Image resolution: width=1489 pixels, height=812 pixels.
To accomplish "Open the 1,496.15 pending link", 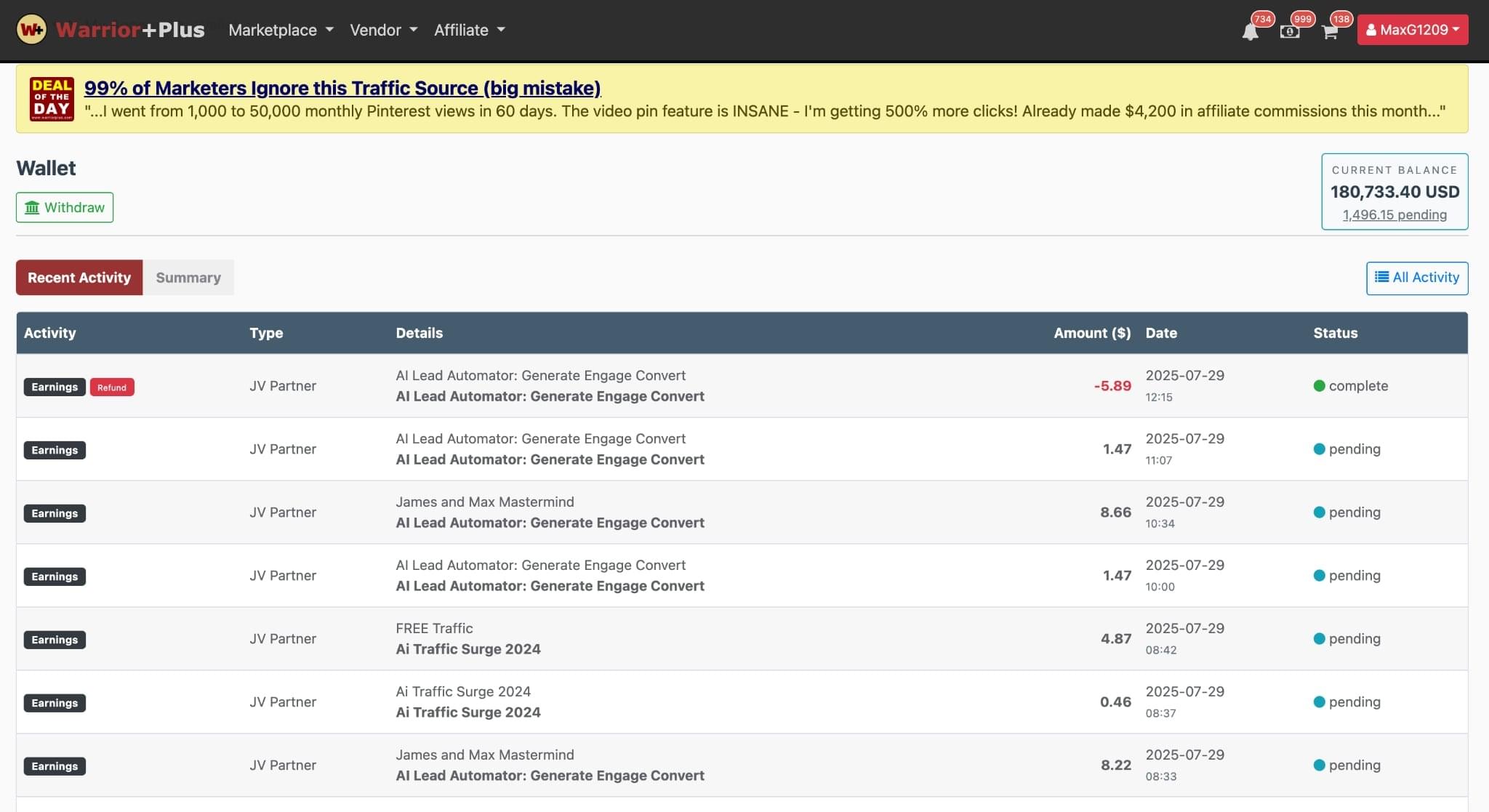I will 1394,214.
